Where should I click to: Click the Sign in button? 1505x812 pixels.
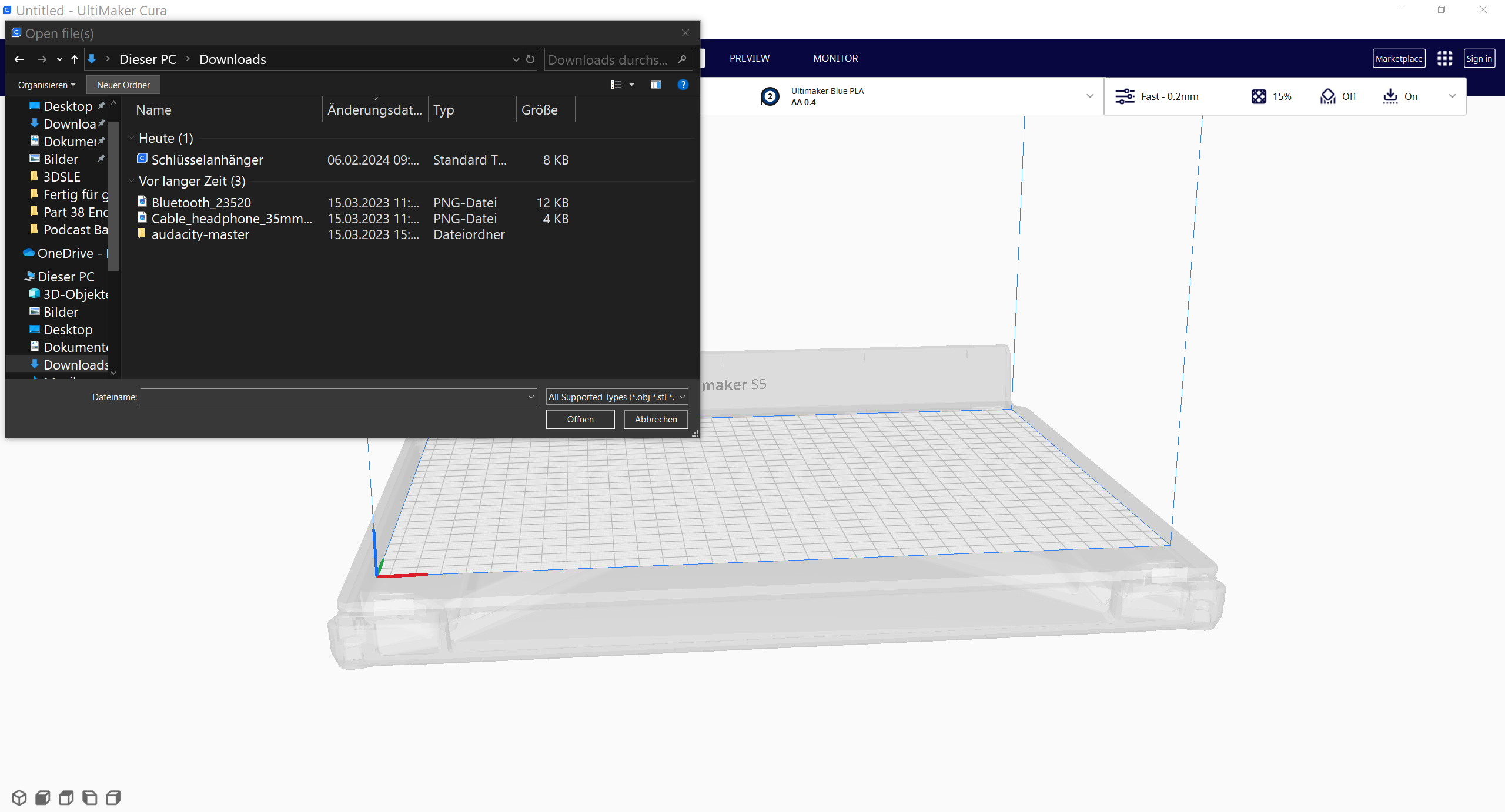pyautogui.click(x=1479, y=58)
